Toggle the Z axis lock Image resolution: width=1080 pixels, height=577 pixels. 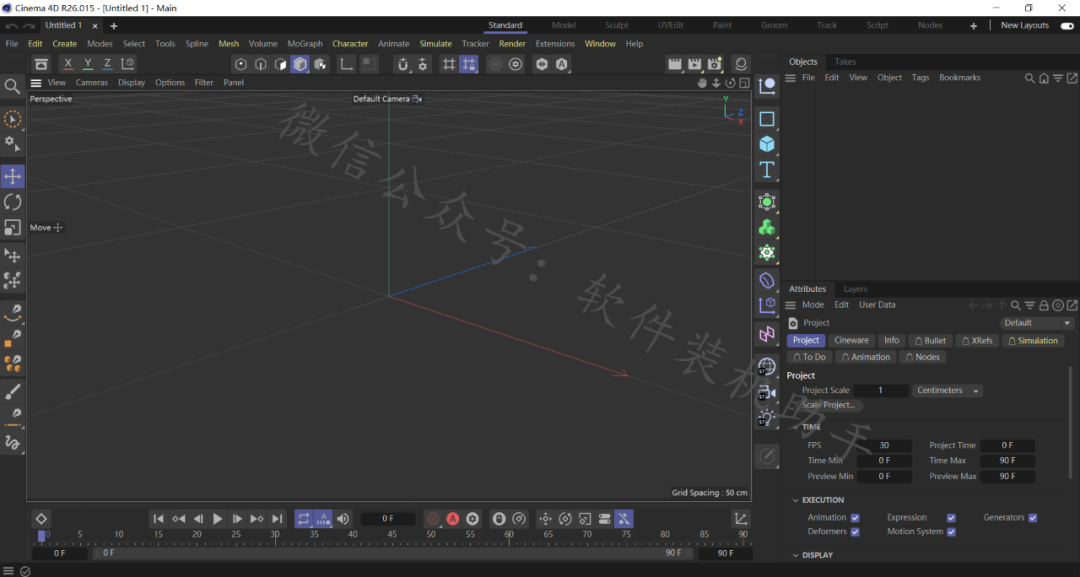[107, 63]
